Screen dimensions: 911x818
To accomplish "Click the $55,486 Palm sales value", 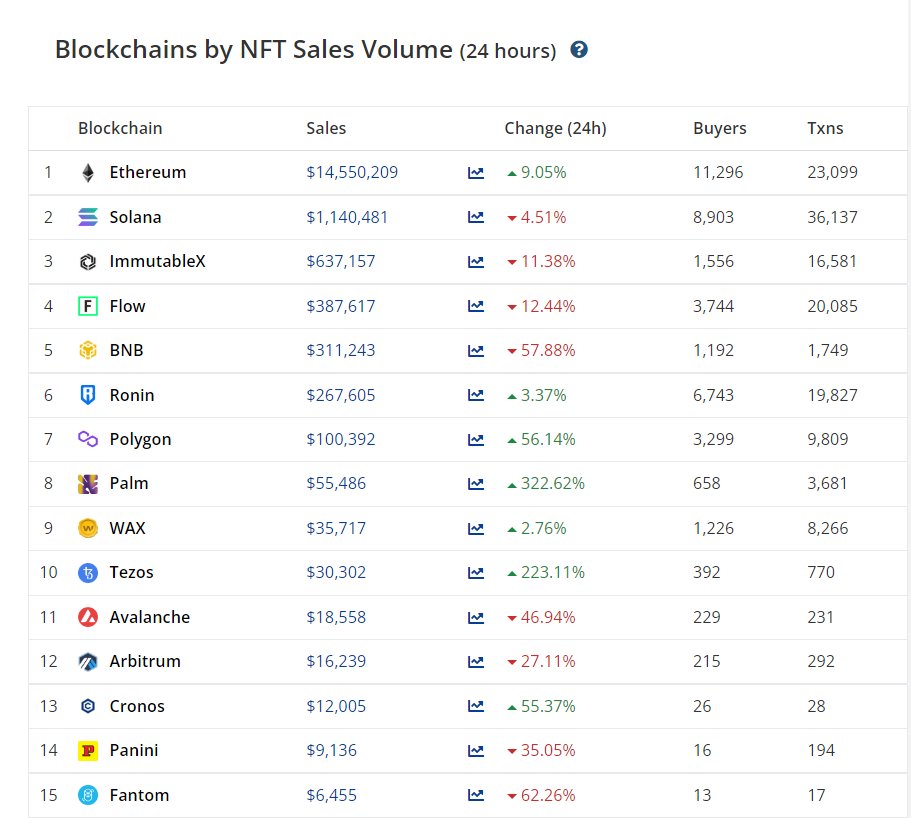I will coord(336,483).
